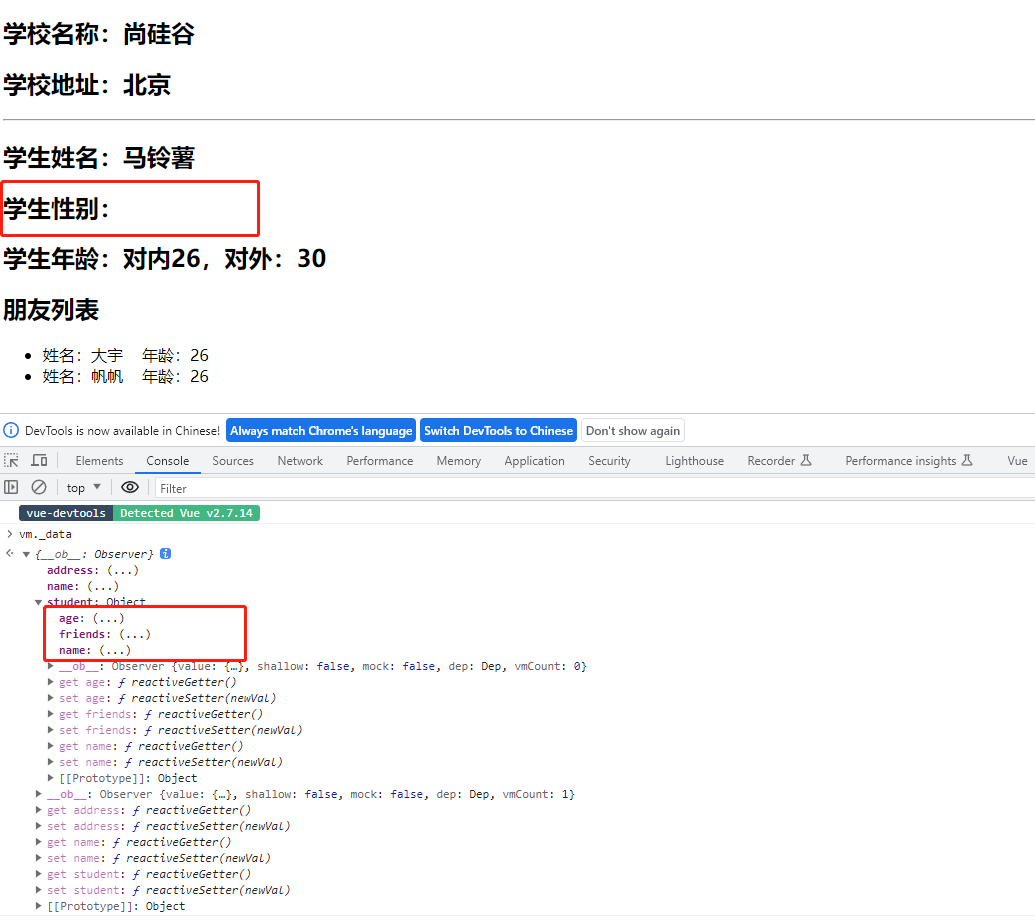Open the Security tab
The image size is (1035, 920).
(609, 461)
